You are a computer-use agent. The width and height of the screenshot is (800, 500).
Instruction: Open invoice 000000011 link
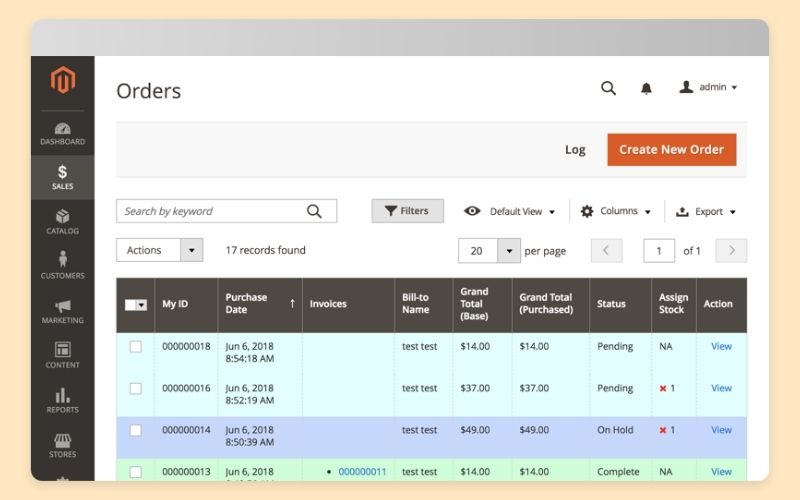pyautogui.click(x=362, y=472)
